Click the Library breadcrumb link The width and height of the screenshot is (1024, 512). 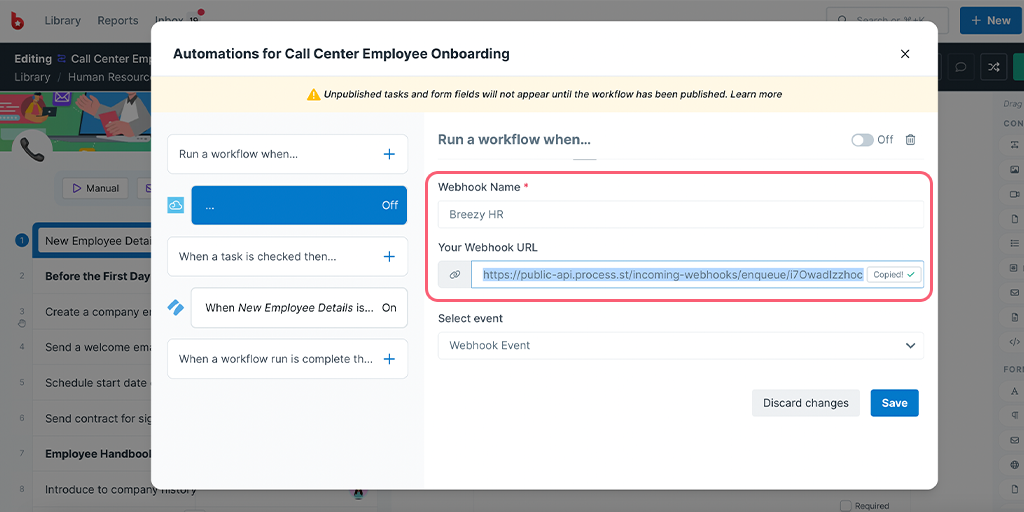coord(32,77)
